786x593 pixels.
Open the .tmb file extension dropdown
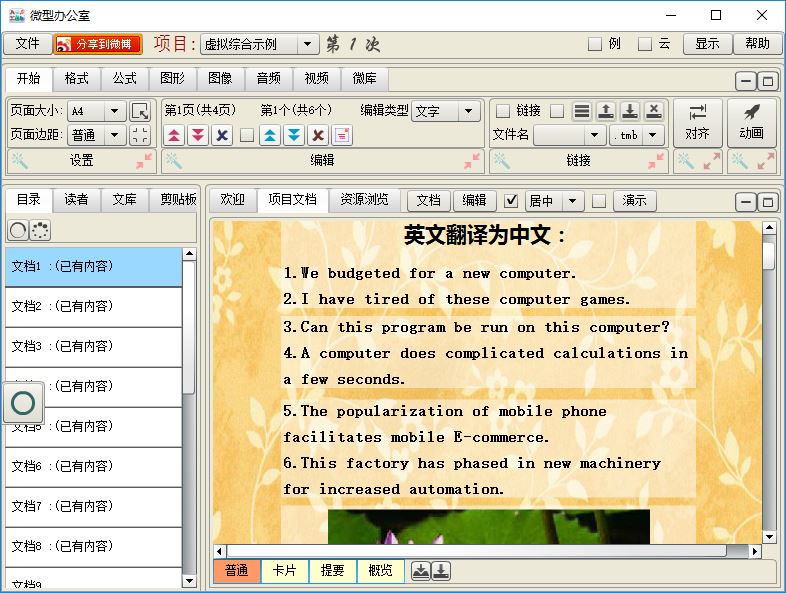(x=652, y=135)
